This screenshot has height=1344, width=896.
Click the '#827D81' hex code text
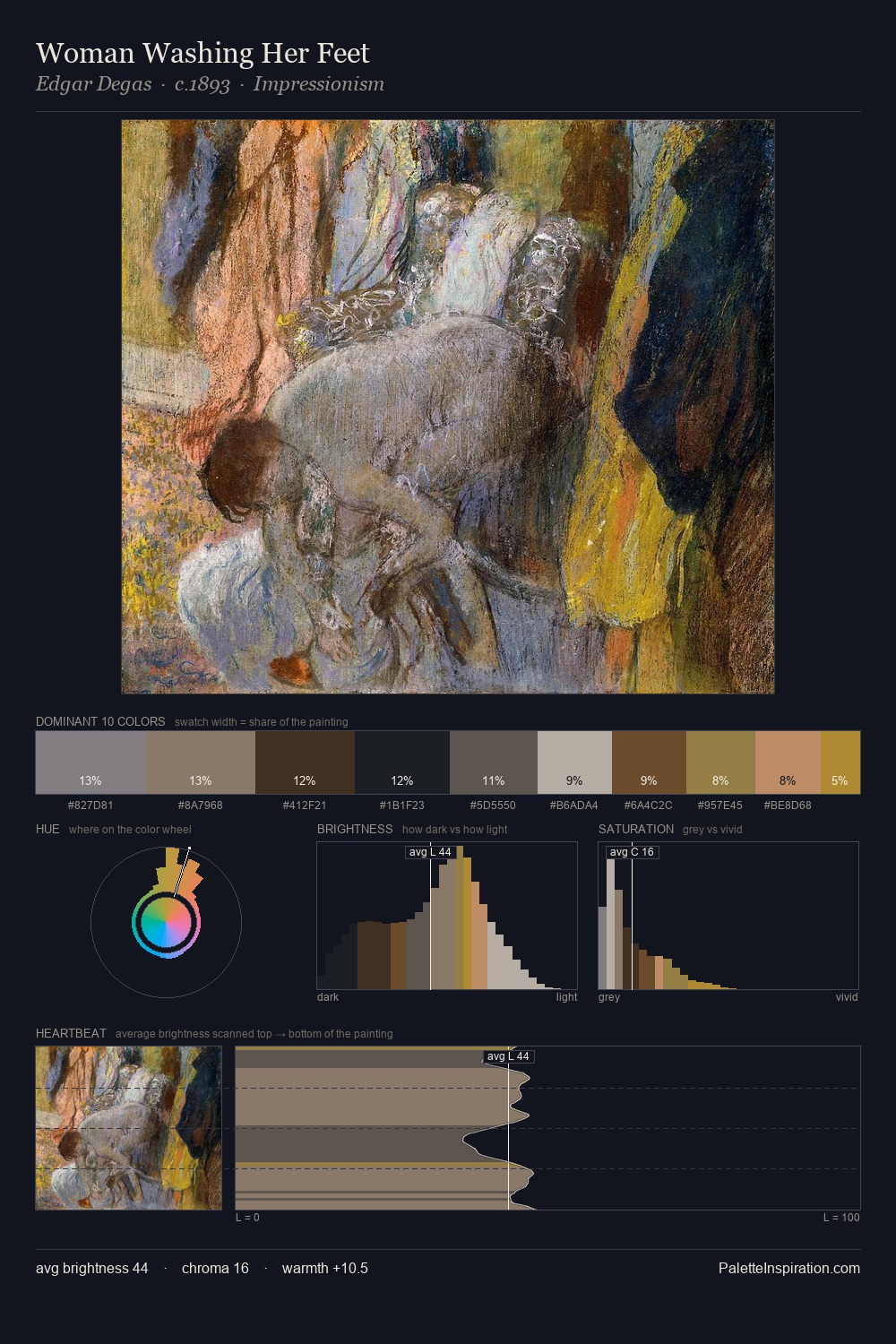90,805
